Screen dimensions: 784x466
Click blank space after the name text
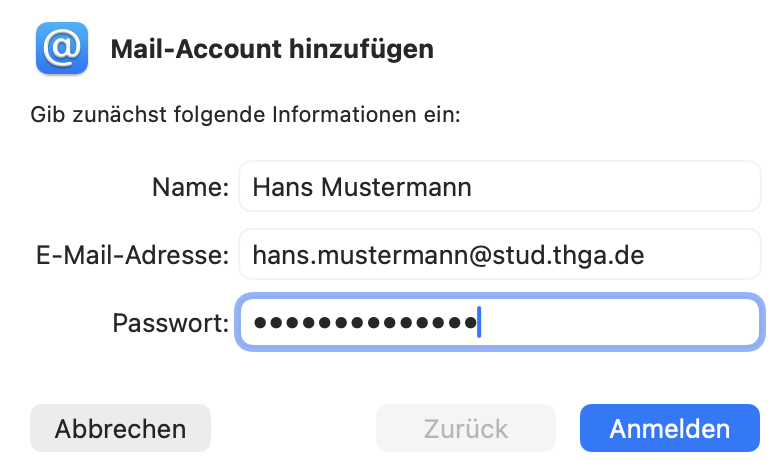click(610, 186)
